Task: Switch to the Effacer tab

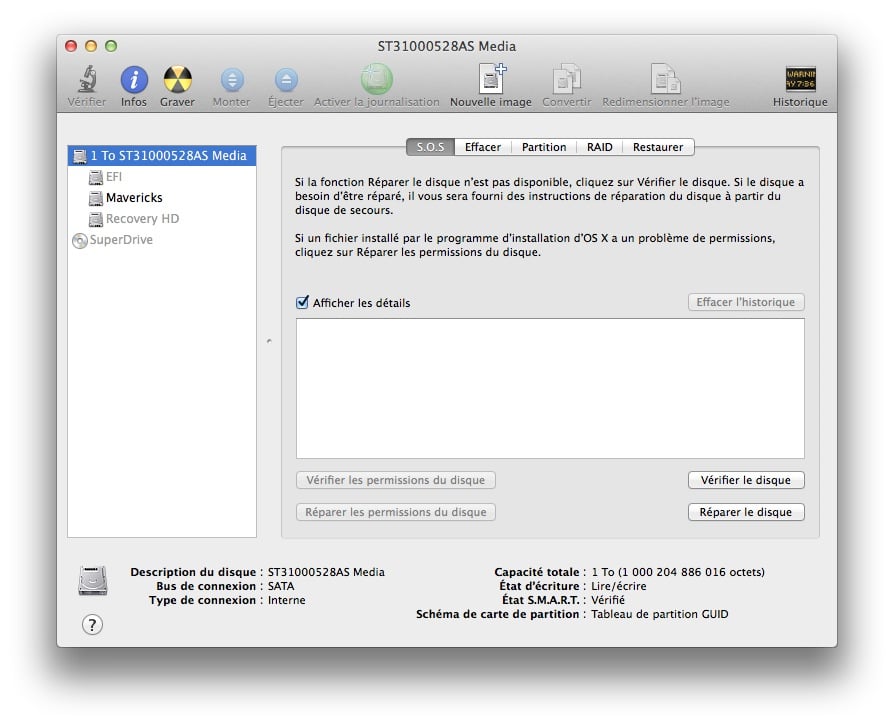Action: pyautogui.click(x=482, y=147)
